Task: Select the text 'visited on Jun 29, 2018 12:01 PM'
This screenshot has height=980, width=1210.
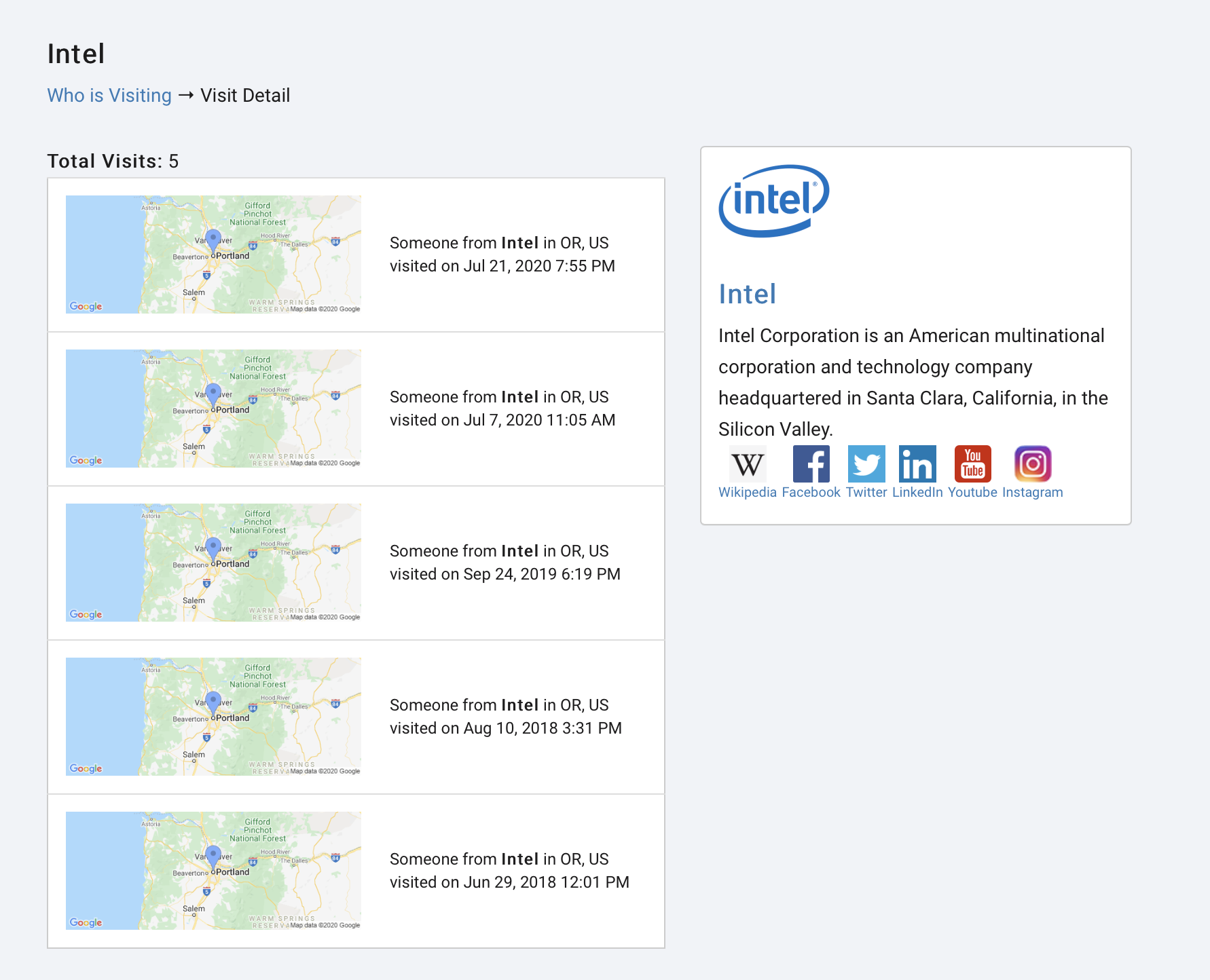Action: point(509,882)
